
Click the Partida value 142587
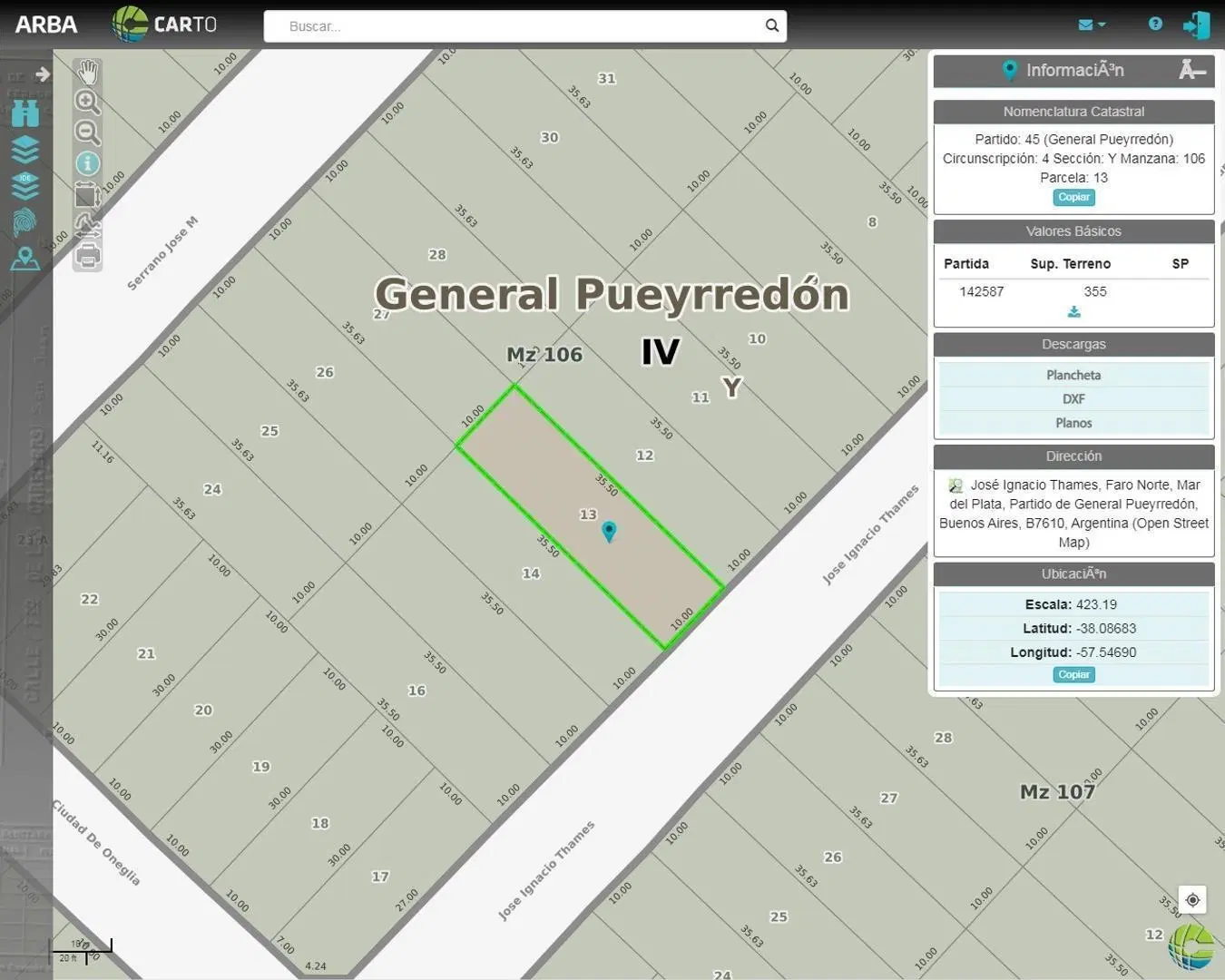coord(982,291)
